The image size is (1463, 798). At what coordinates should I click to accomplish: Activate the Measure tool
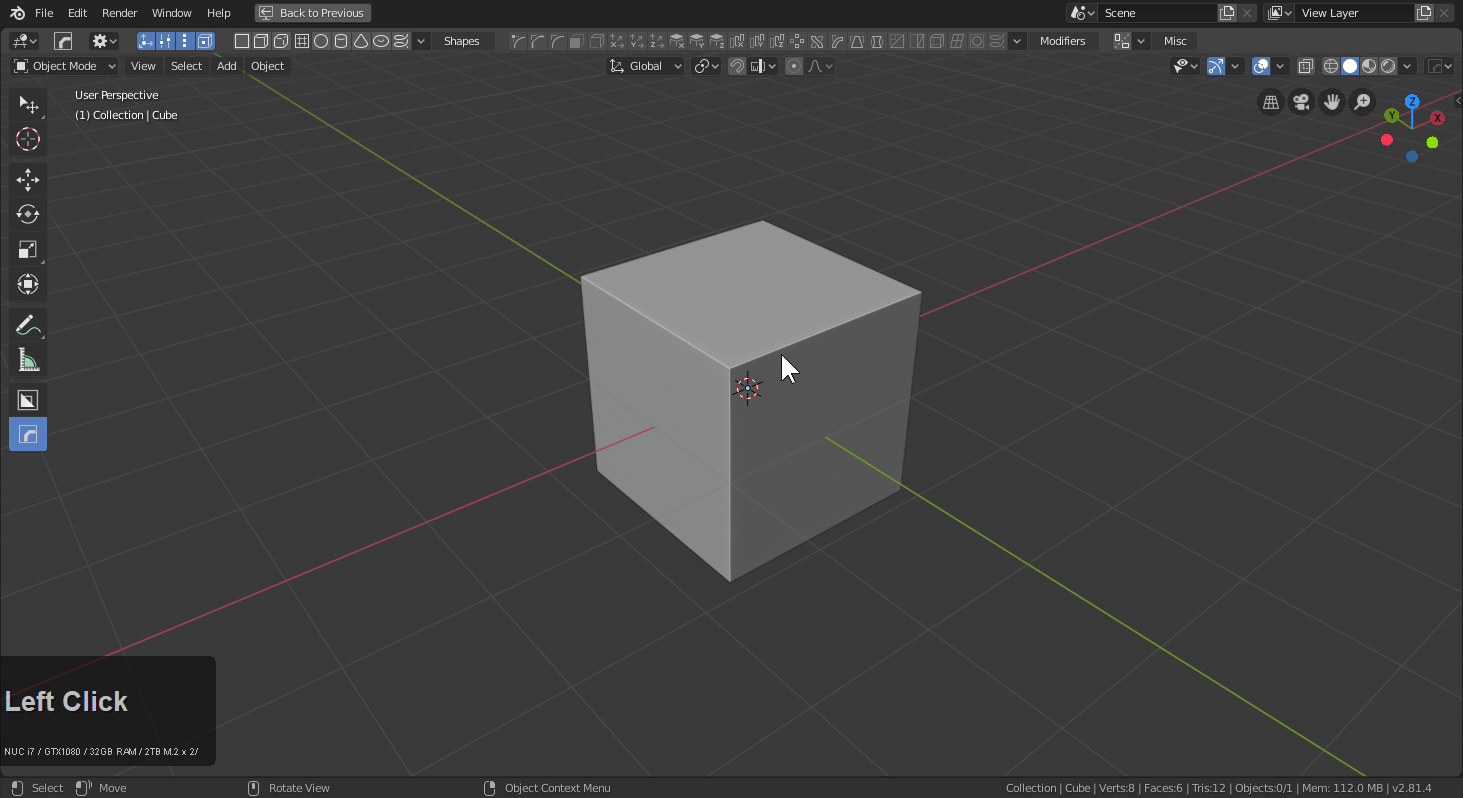(27, 360)
